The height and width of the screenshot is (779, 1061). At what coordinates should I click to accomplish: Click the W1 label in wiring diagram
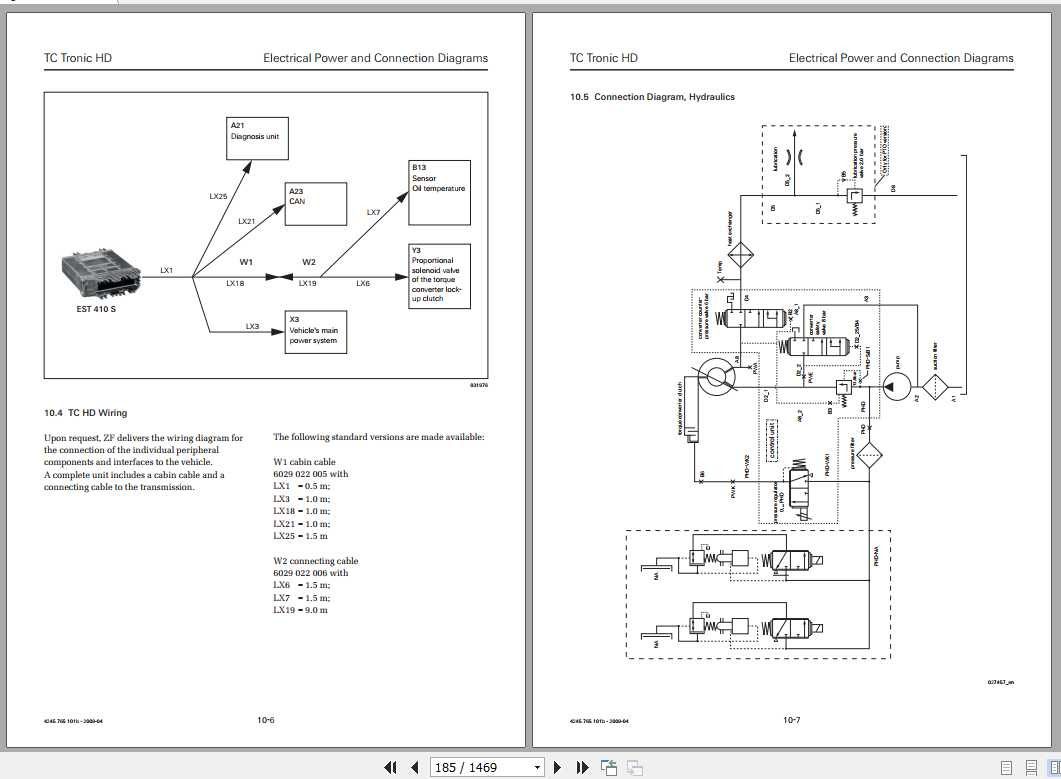tap(246, 262)
